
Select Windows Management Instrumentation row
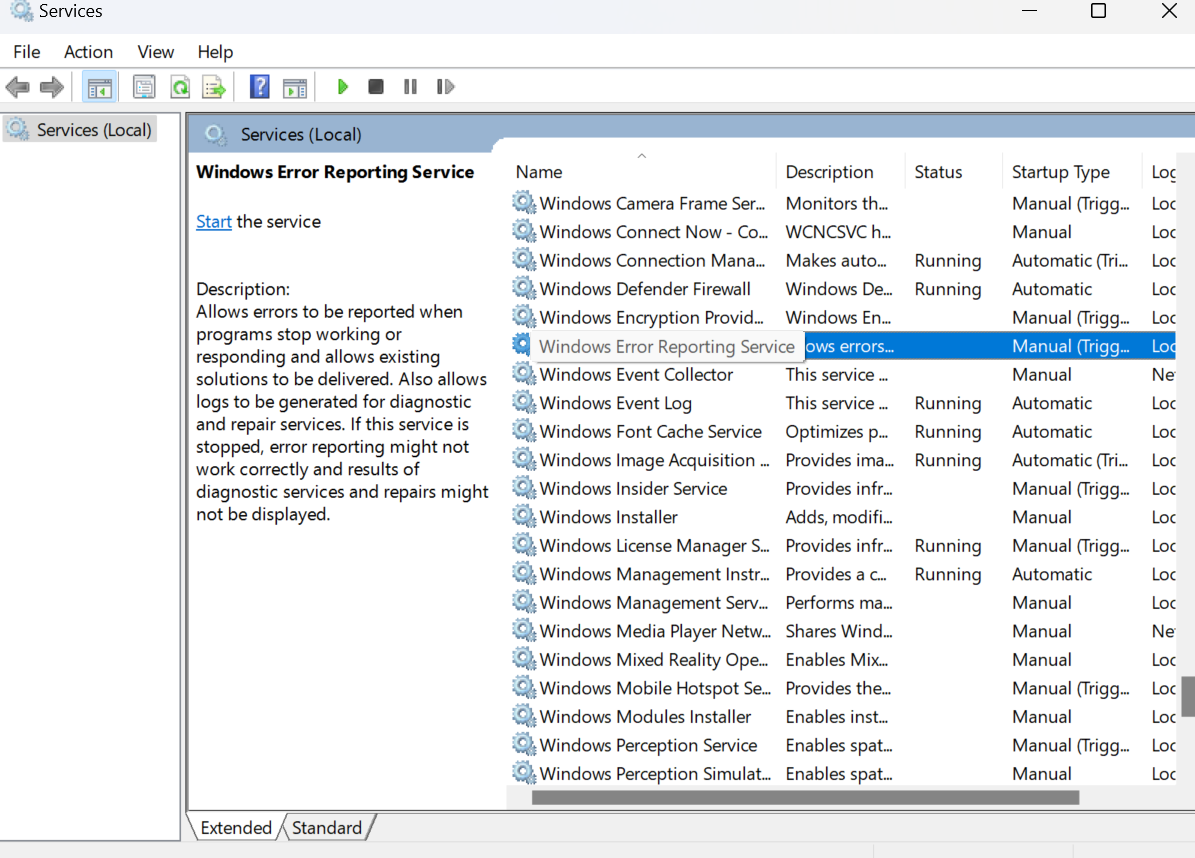coord(842,574)
